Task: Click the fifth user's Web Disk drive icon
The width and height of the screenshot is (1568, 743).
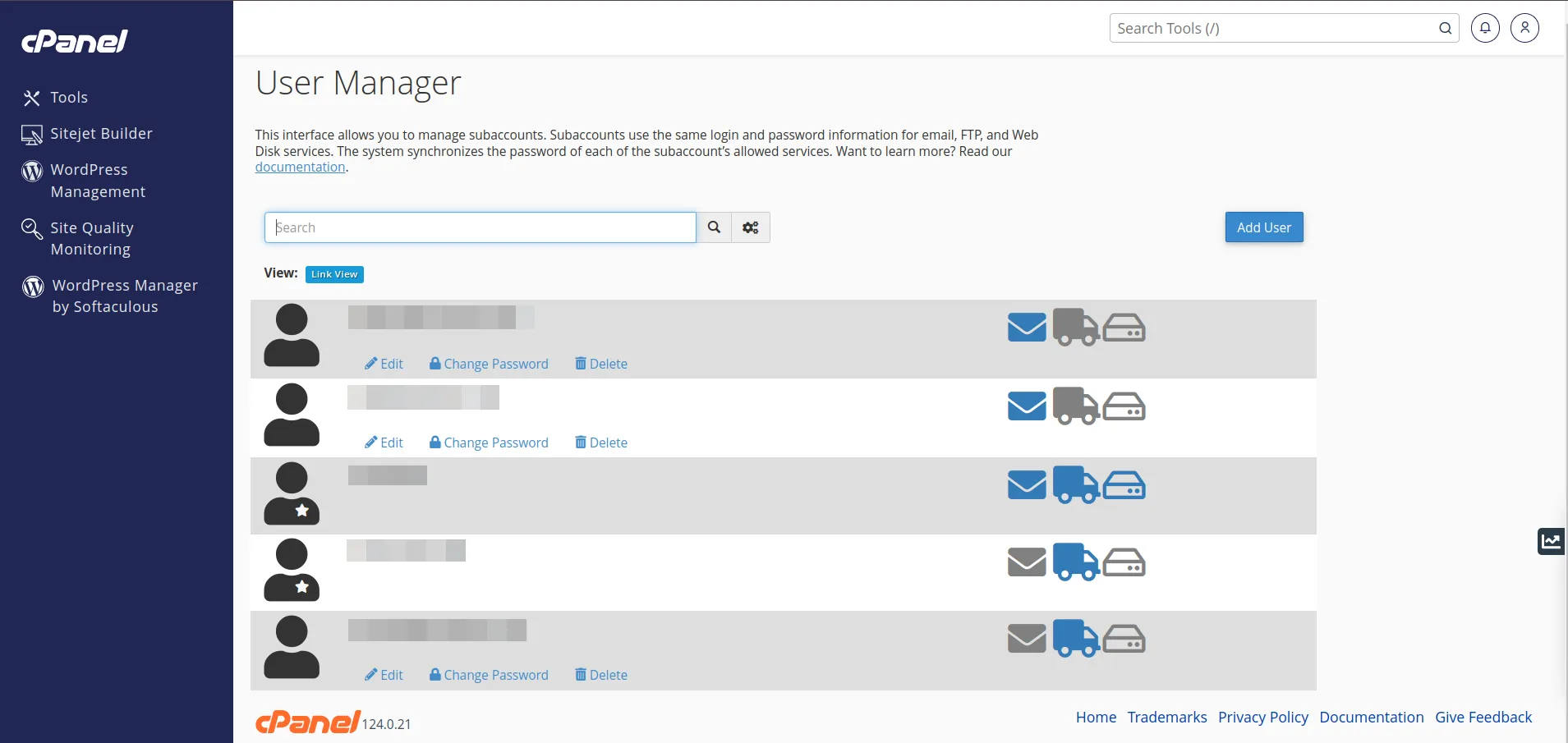Action: (1124, 639)
